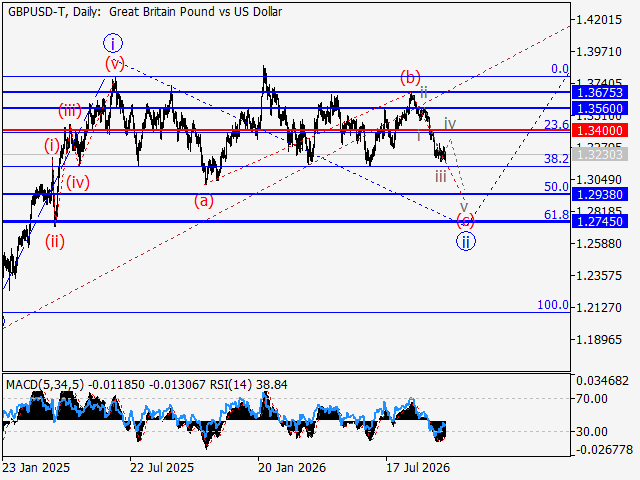The height and width of the screenshot is (480, 640).
Task: Select the red 1.34000 price label
Action: (x=600, y=131)
